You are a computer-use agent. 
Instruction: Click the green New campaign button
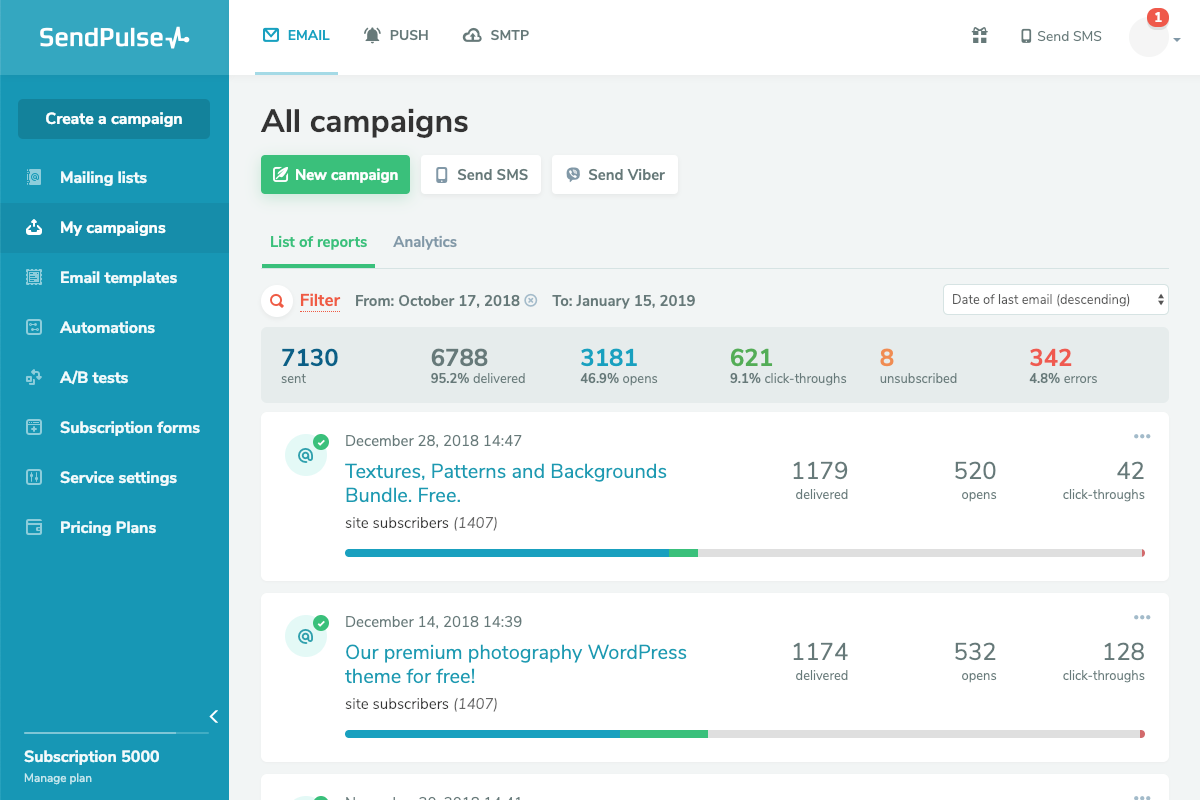pyautogui.click(x=335, y=175)
